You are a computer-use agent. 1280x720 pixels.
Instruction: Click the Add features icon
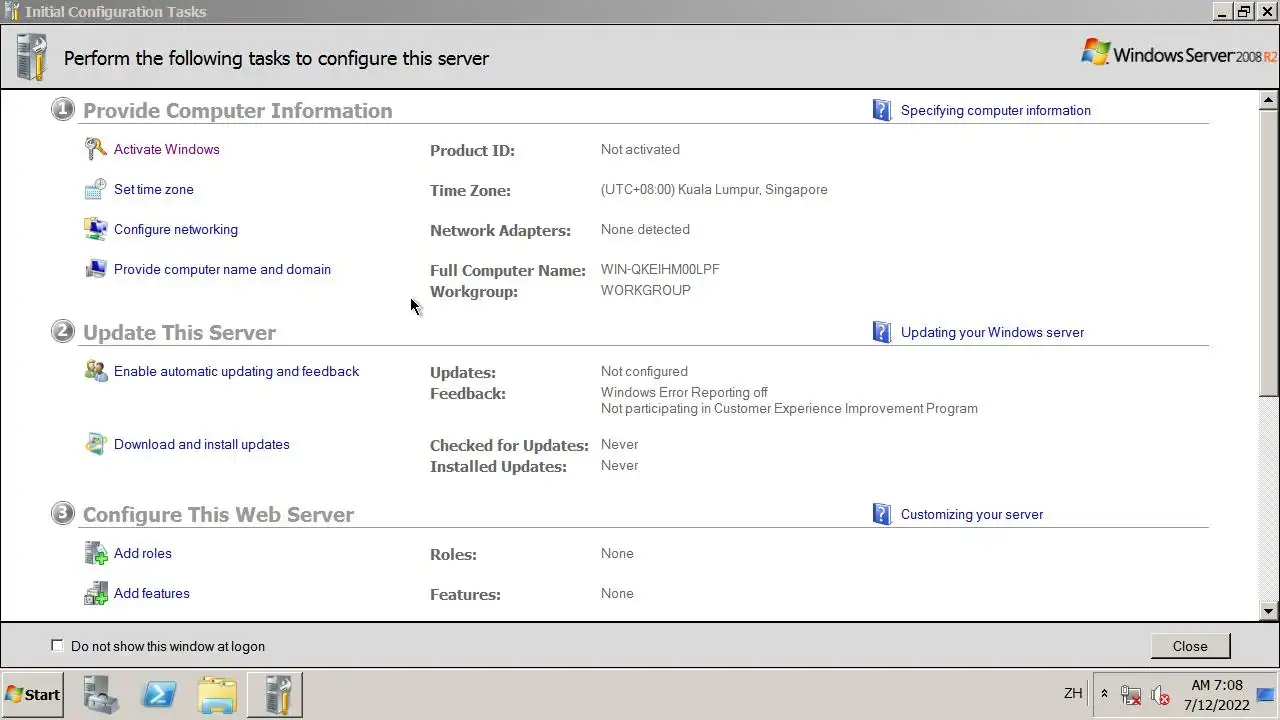95,593
